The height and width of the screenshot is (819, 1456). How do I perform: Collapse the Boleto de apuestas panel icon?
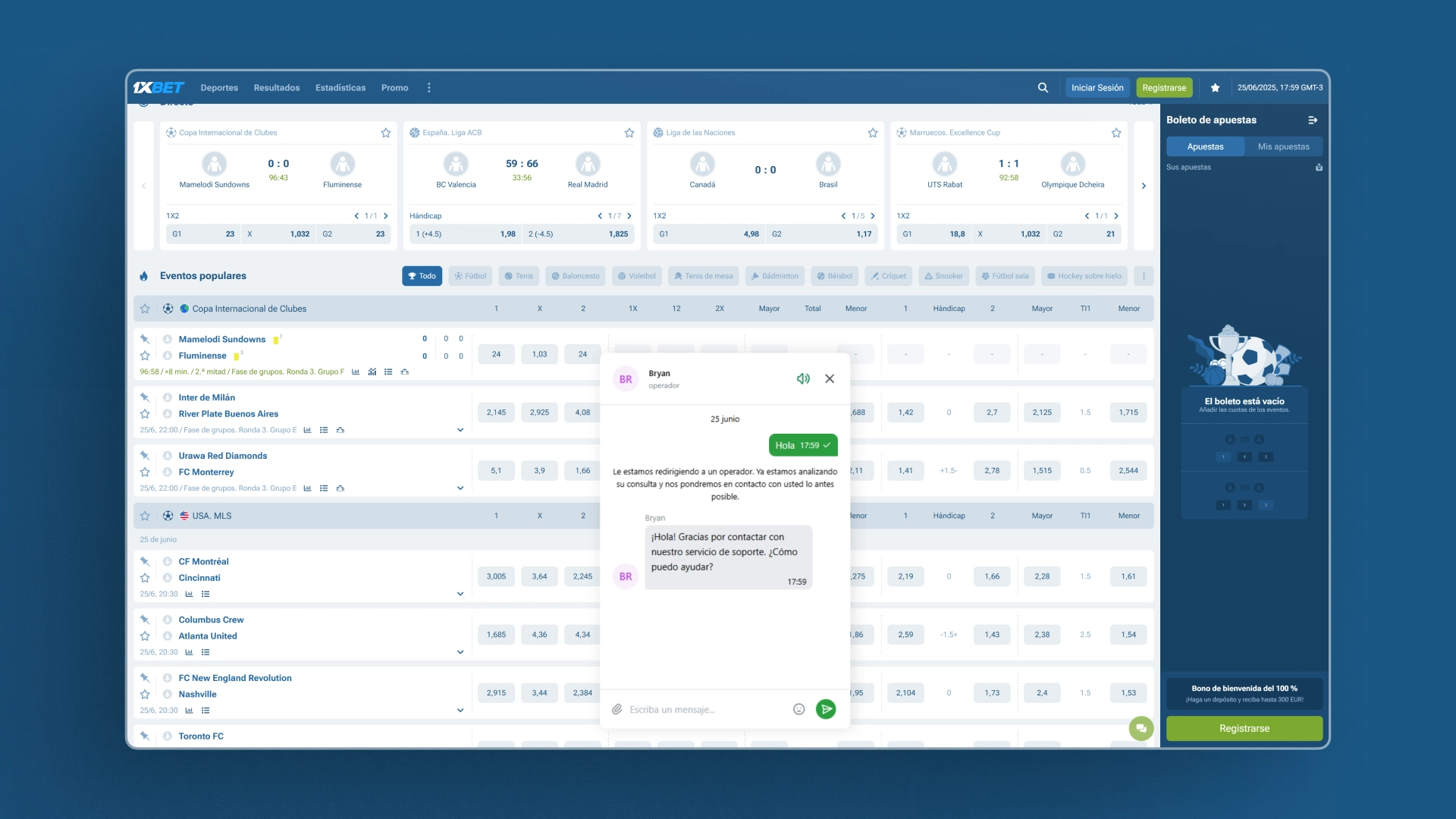(x=1313, y=120)
